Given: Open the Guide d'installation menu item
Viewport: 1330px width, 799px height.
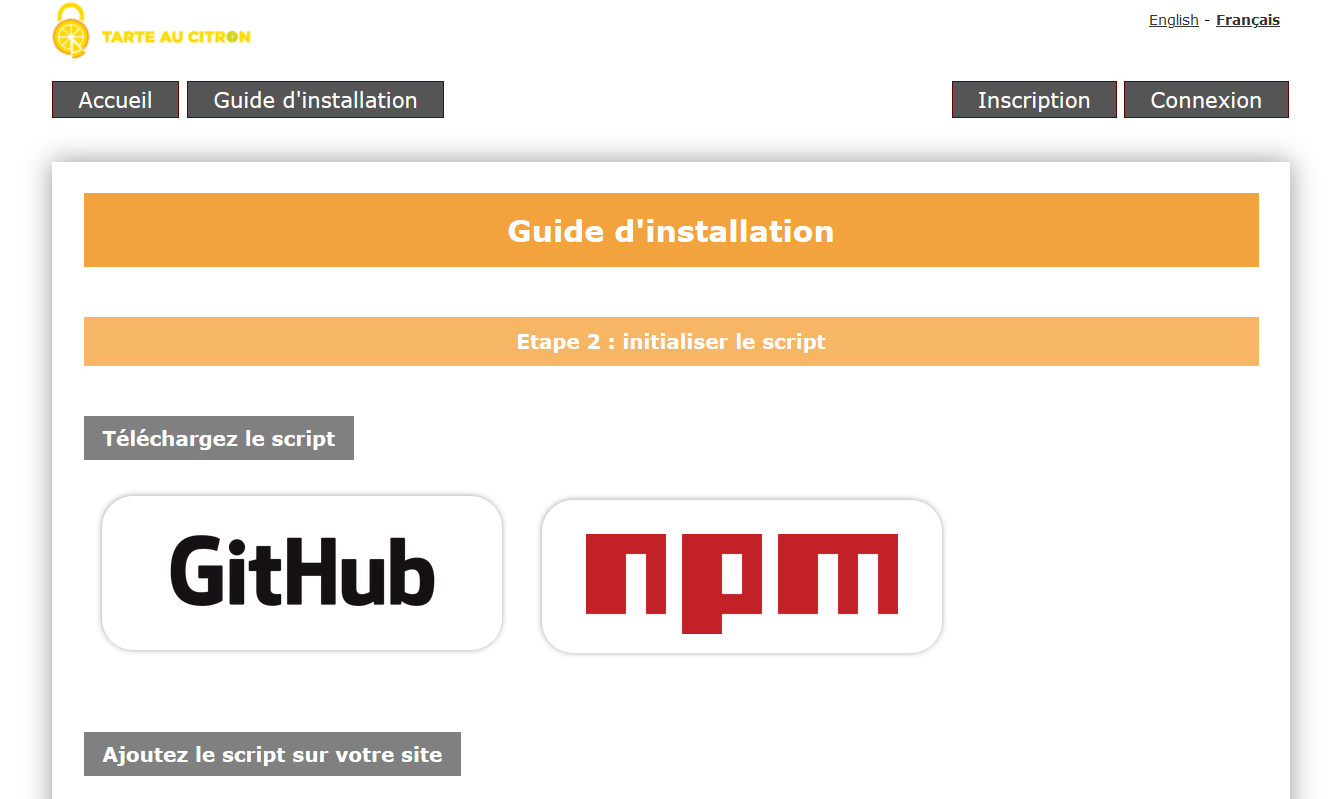Looking at the screenshot, I should (x=315, y=100).
